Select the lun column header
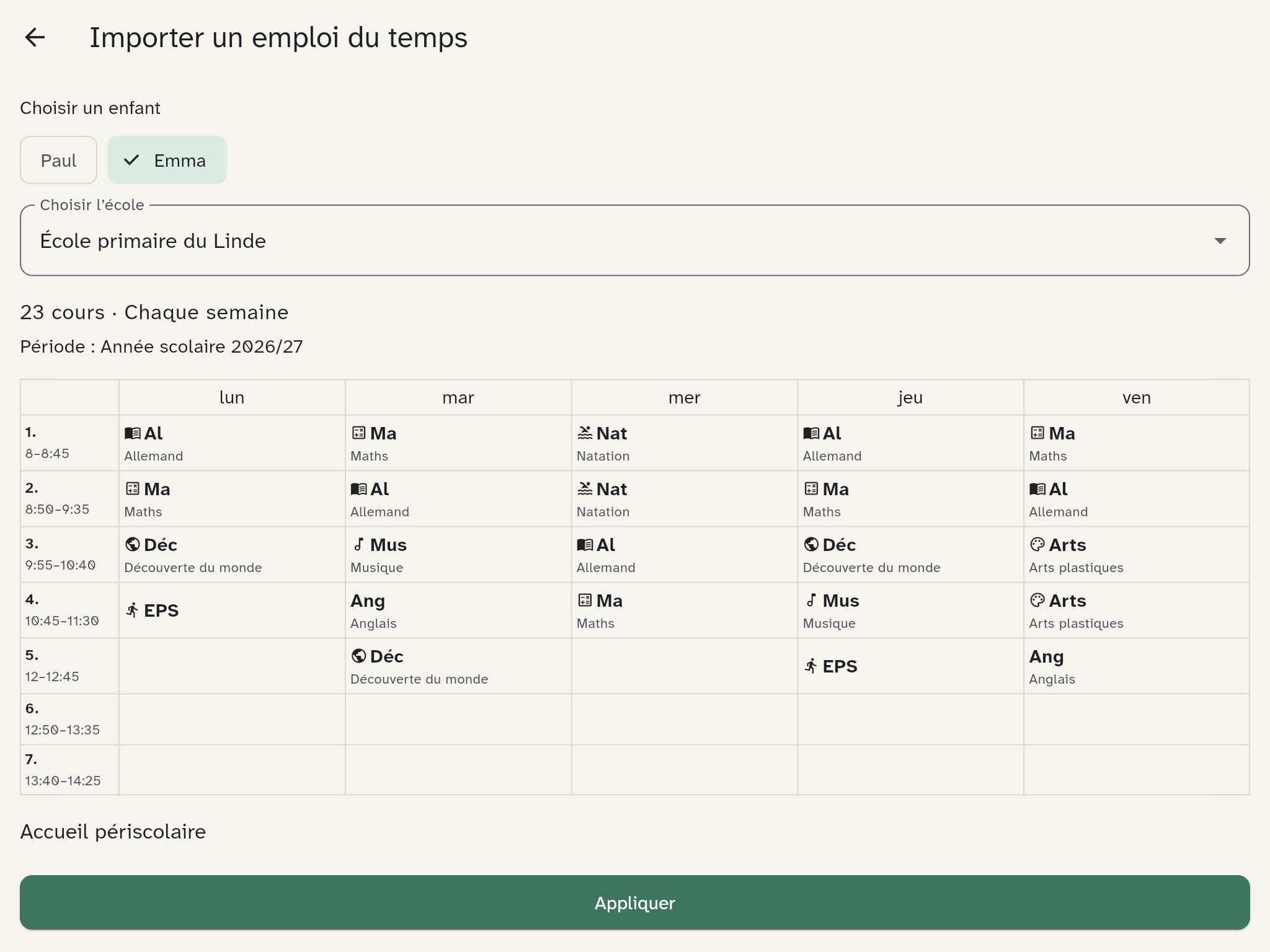This screenshot has width=1270, height=952. click(232, 397)
